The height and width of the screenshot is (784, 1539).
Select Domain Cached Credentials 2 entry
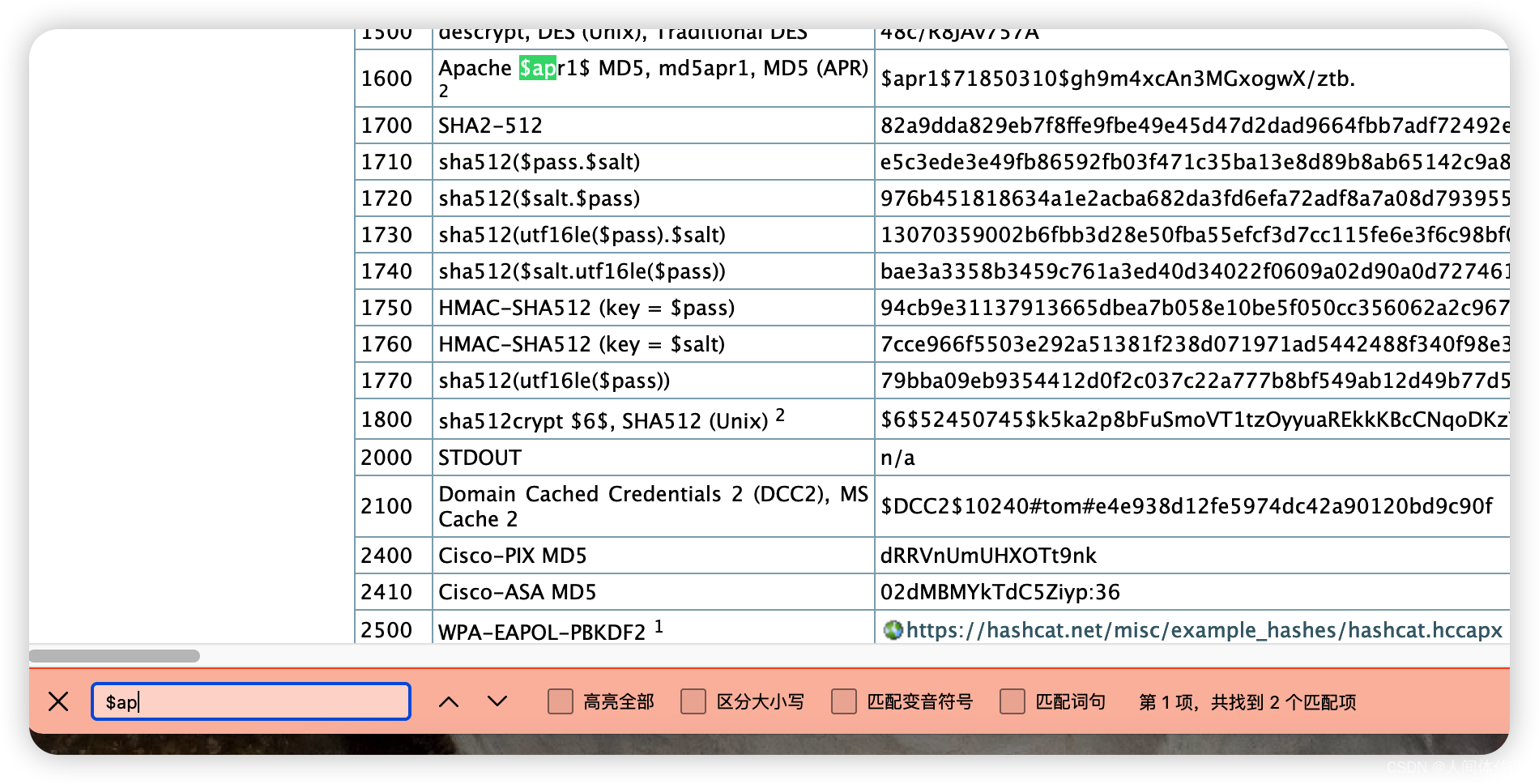[x=653, y=506]
